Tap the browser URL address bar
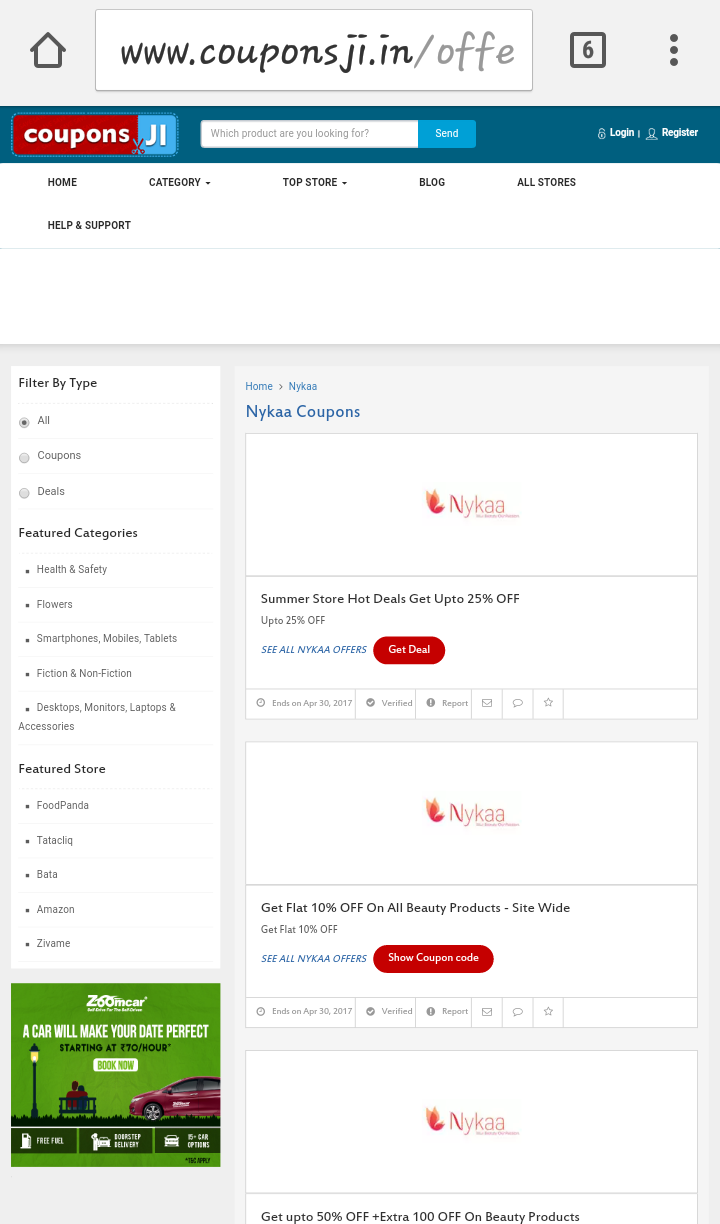 pyautogui.click(x=314, y=50)
